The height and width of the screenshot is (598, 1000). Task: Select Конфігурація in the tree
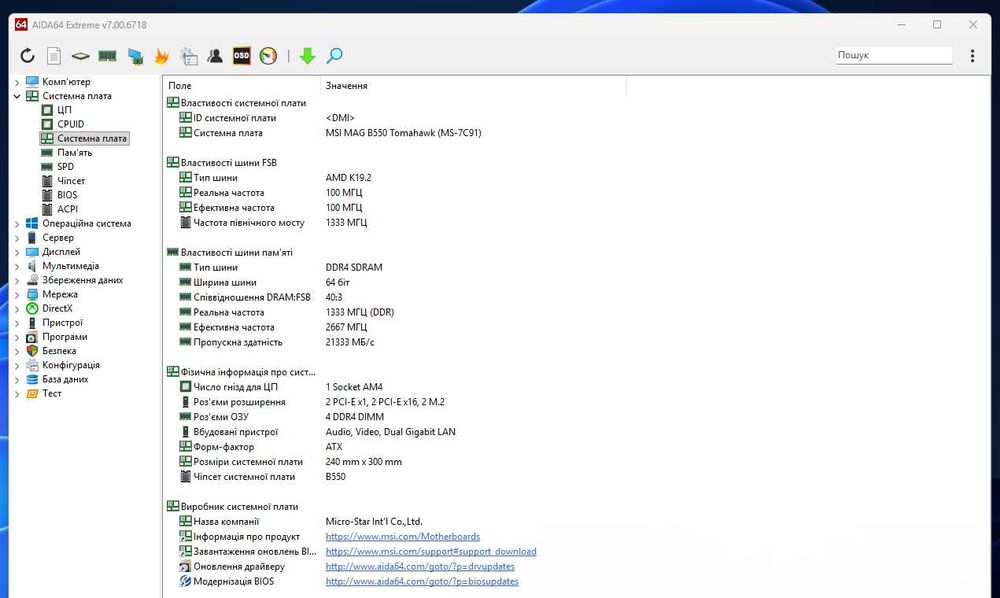point(71,365)
